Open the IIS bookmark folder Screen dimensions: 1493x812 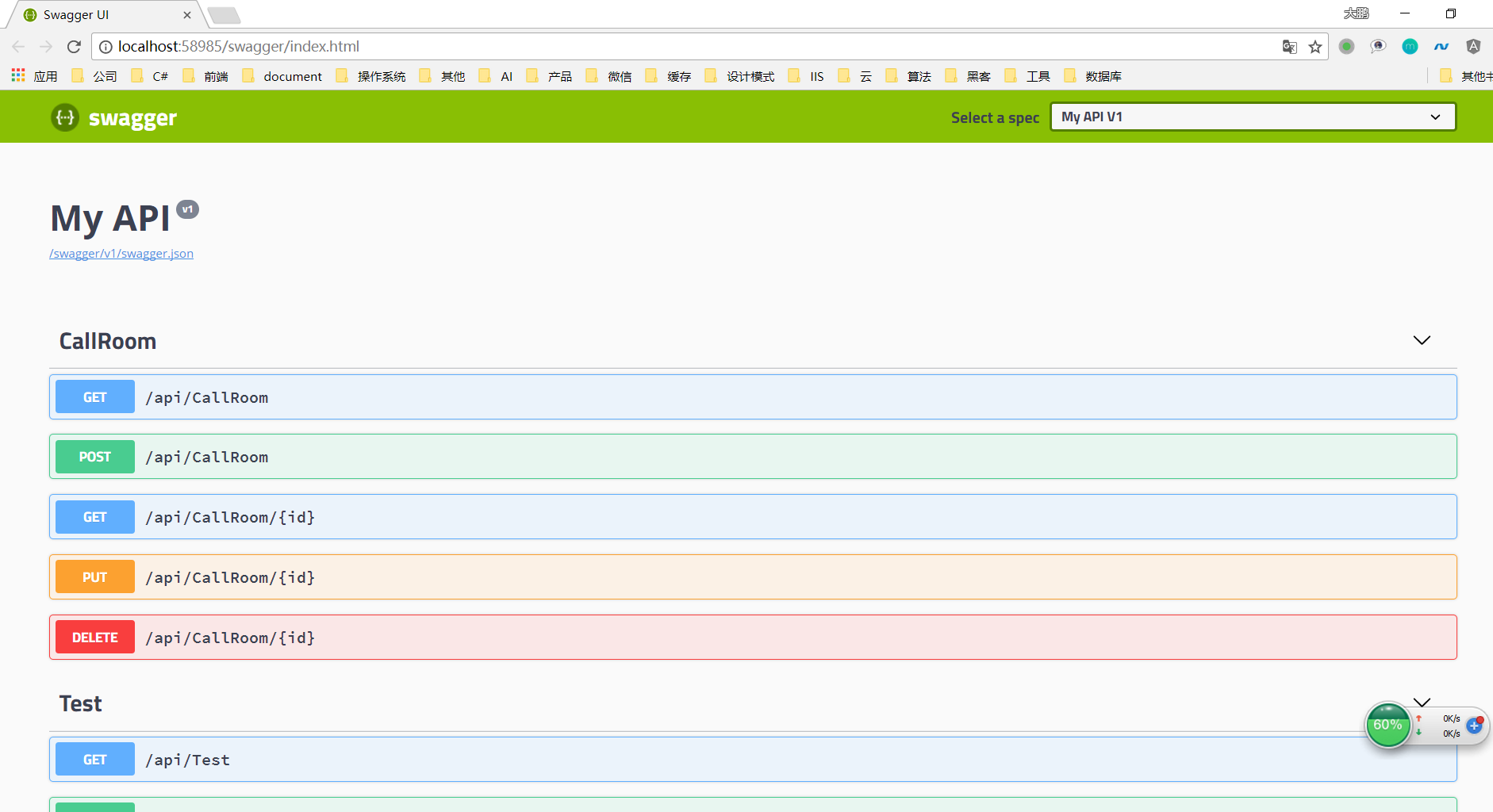(806, 76)
